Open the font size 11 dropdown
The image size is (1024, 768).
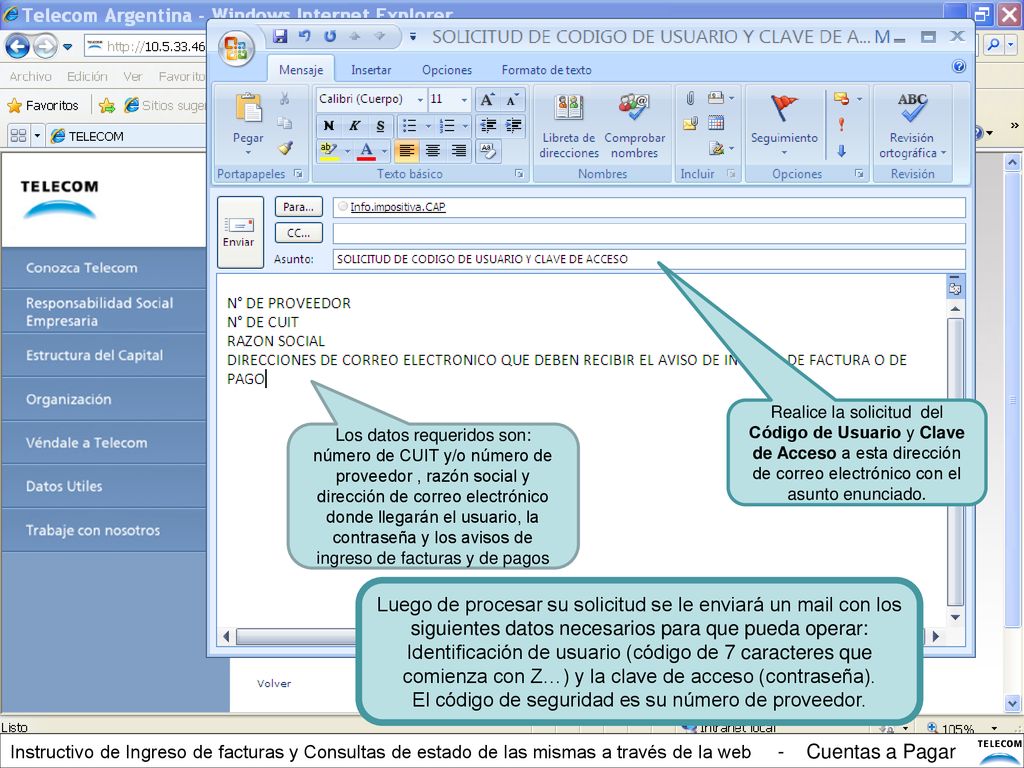click(464, 99)
